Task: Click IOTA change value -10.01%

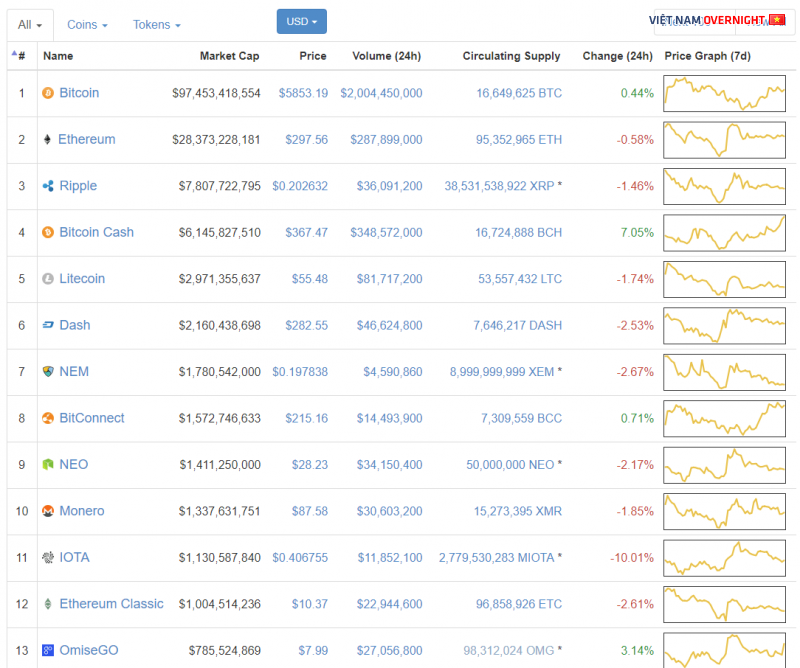Action: point(632,558)
